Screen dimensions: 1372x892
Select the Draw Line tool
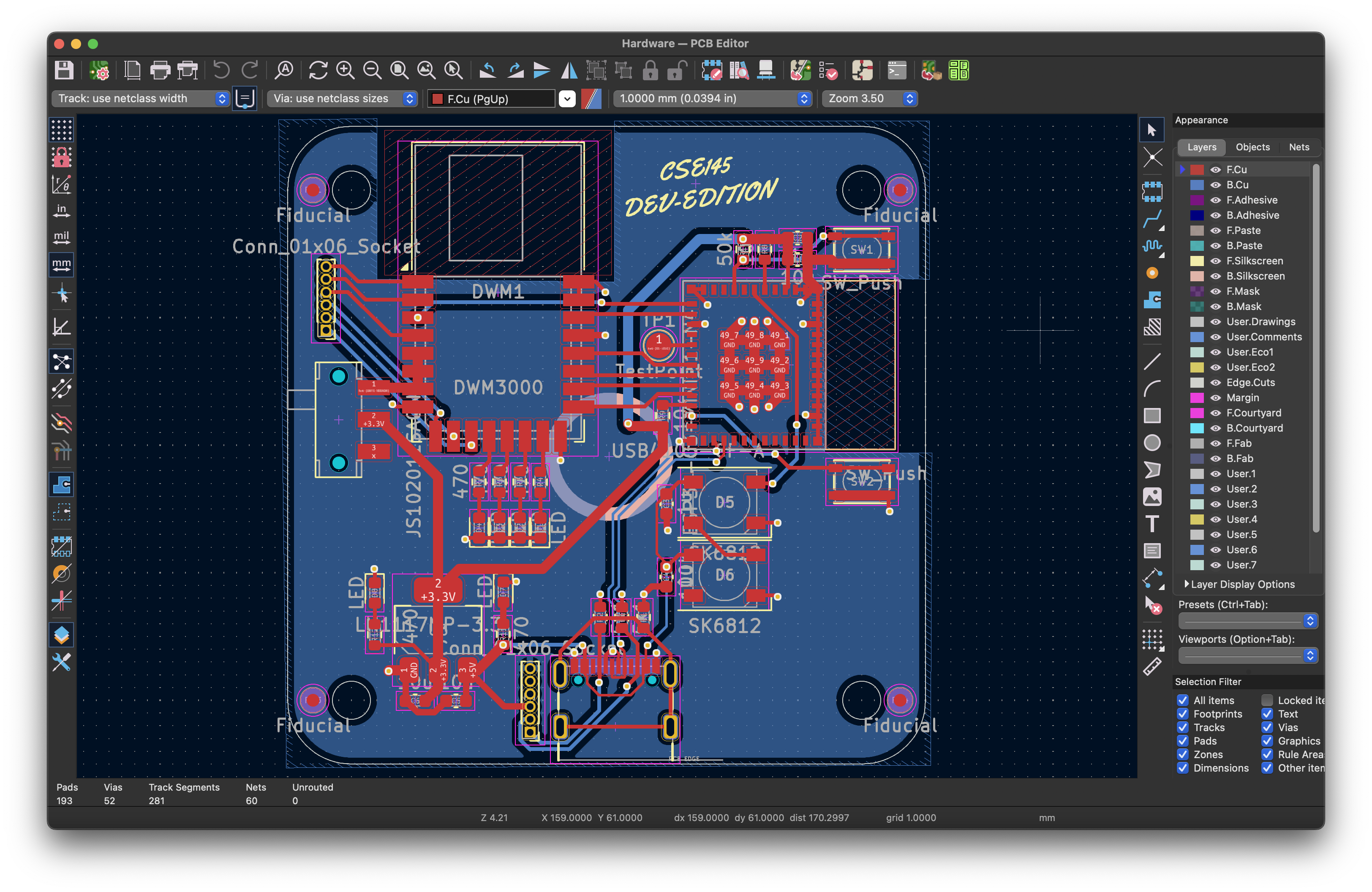click(x=1152, y=362)
